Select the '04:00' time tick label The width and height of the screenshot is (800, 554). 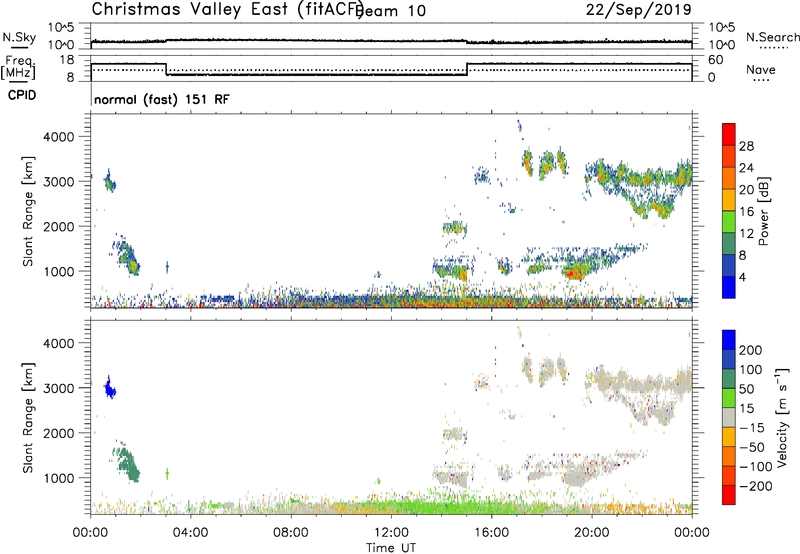[190, 533]
